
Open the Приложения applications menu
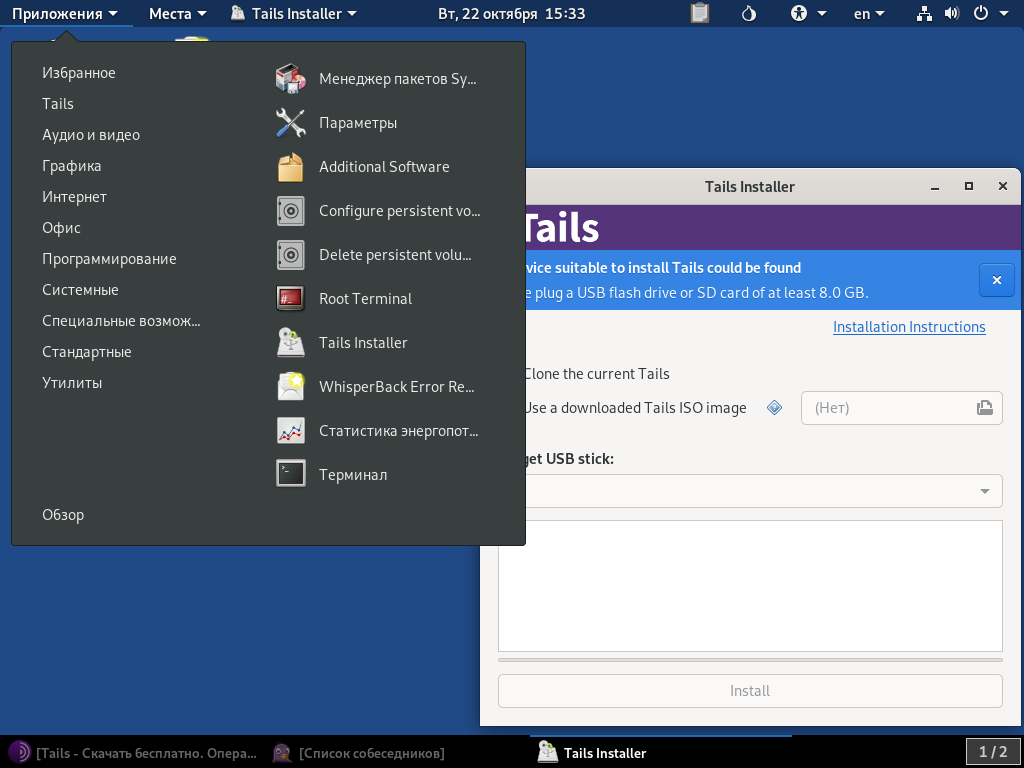[65, 13]
